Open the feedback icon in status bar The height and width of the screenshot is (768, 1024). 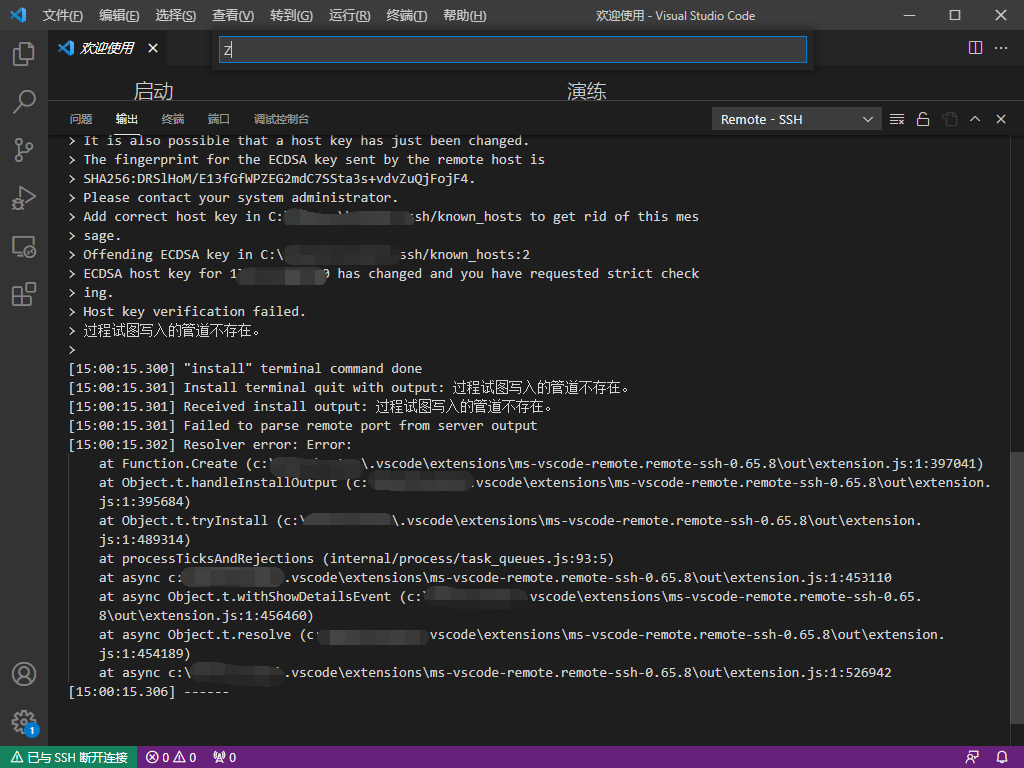point(972,757)
